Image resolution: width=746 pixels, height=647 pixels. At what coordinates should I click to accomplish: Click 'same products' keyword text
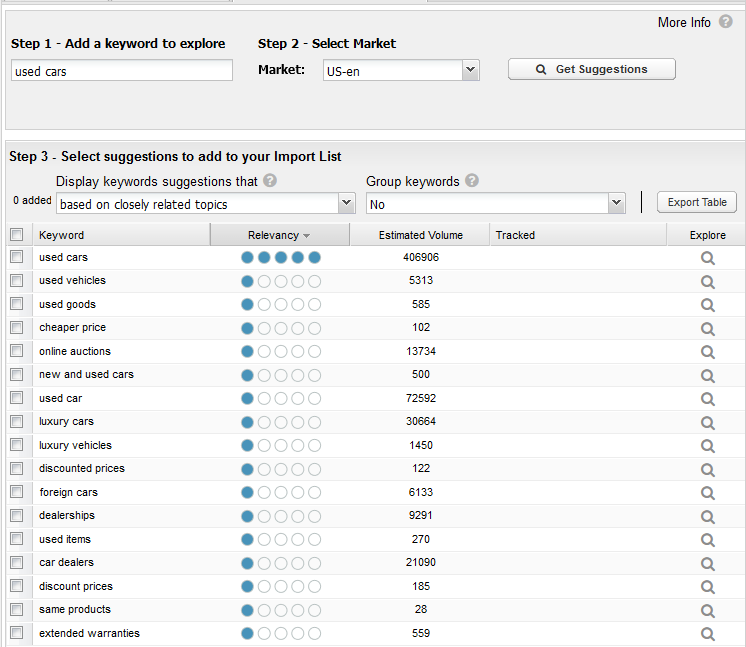(75, 609)
